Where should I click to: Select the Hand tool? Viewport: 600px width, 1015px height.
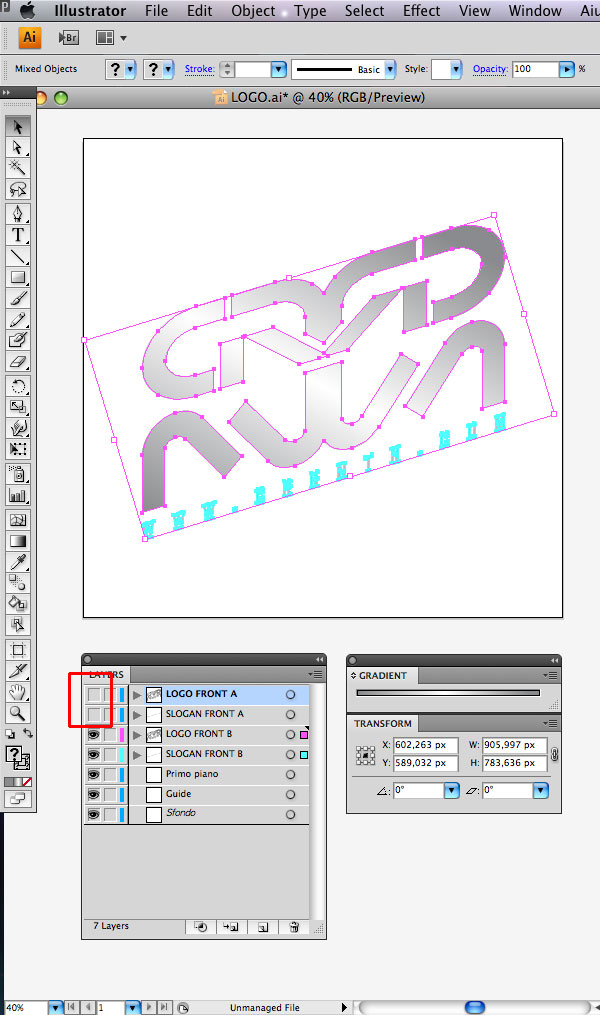[17, 693]
